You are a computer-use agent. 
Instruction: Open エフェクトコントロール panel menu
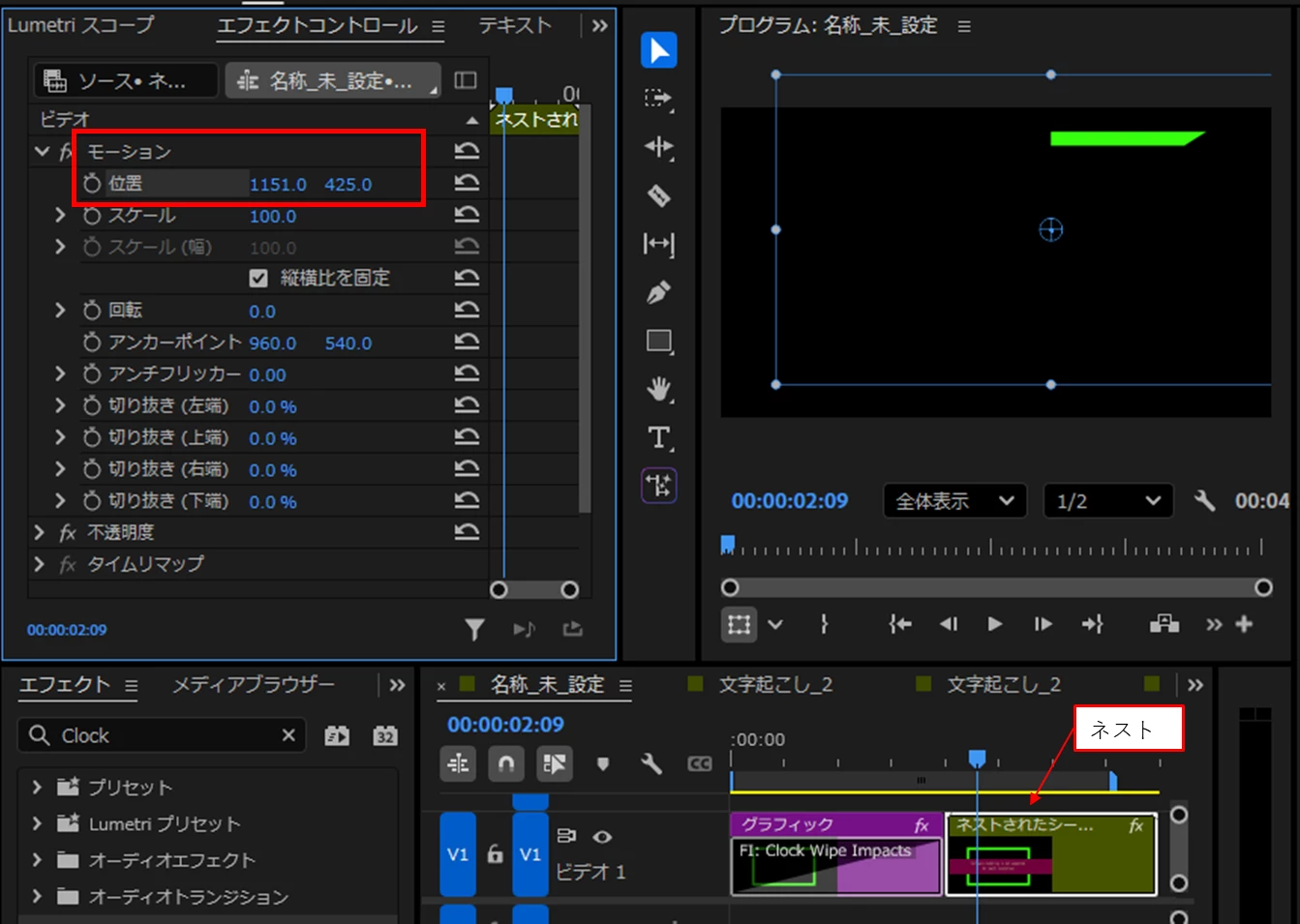(x=438, y=27)
